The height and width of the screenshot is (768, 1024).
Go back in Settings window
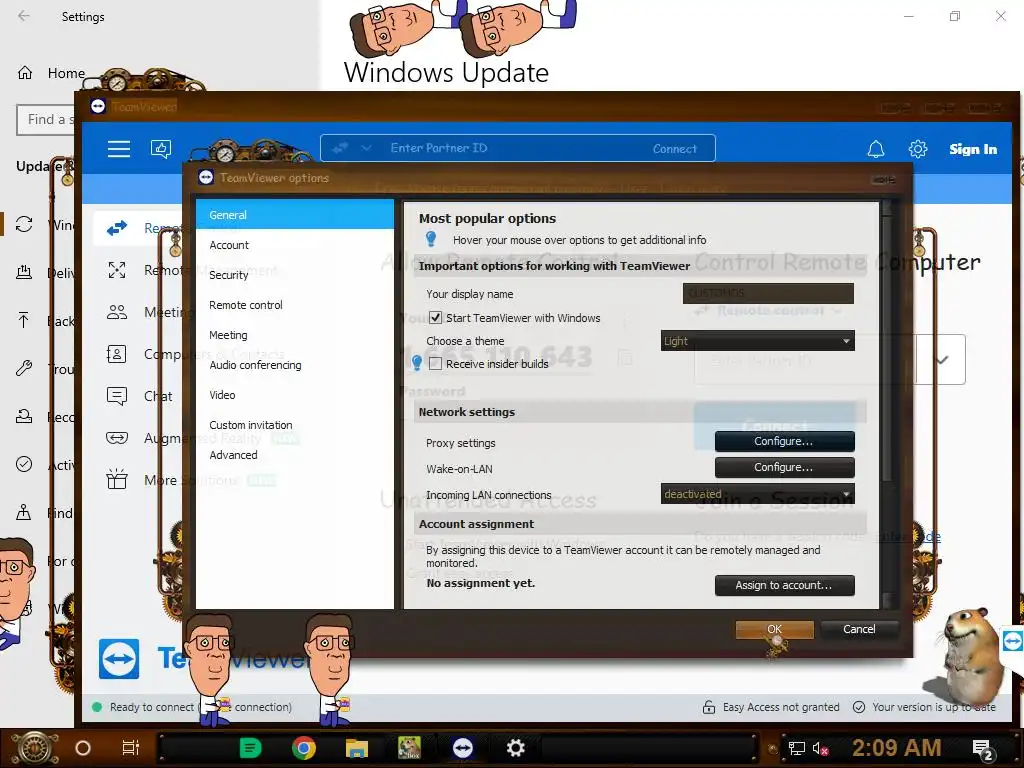click(24, 16)
